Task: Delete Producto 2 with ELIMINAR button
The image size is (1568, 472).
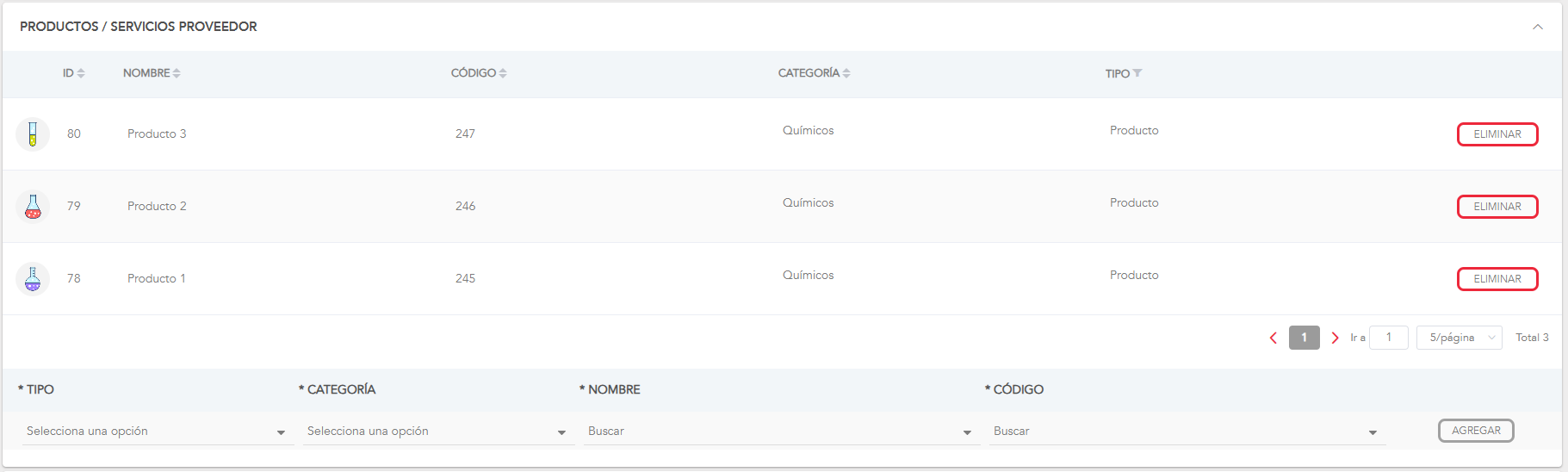Action: [x=1497, y=207]
